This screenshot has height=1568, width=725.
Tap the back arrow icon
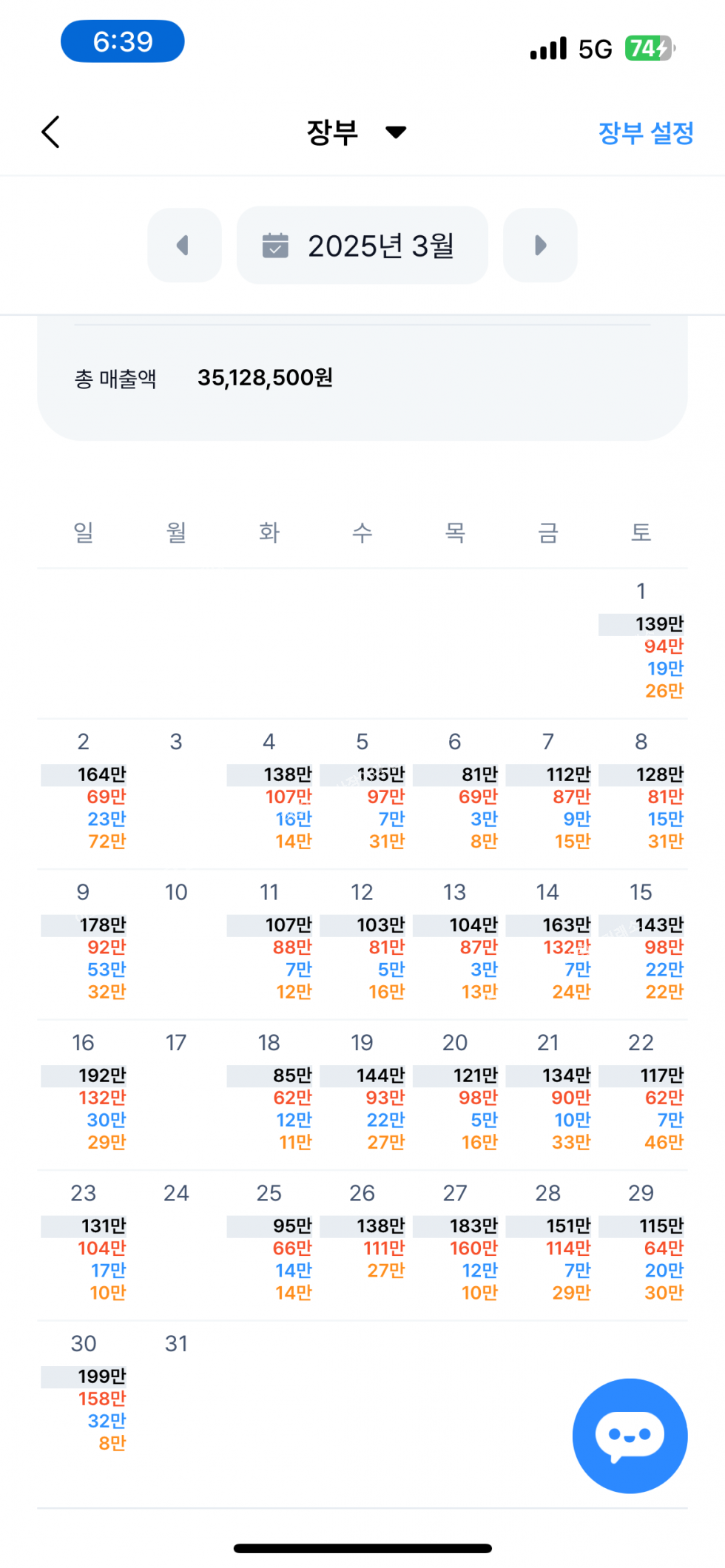(x=50, y=132)
